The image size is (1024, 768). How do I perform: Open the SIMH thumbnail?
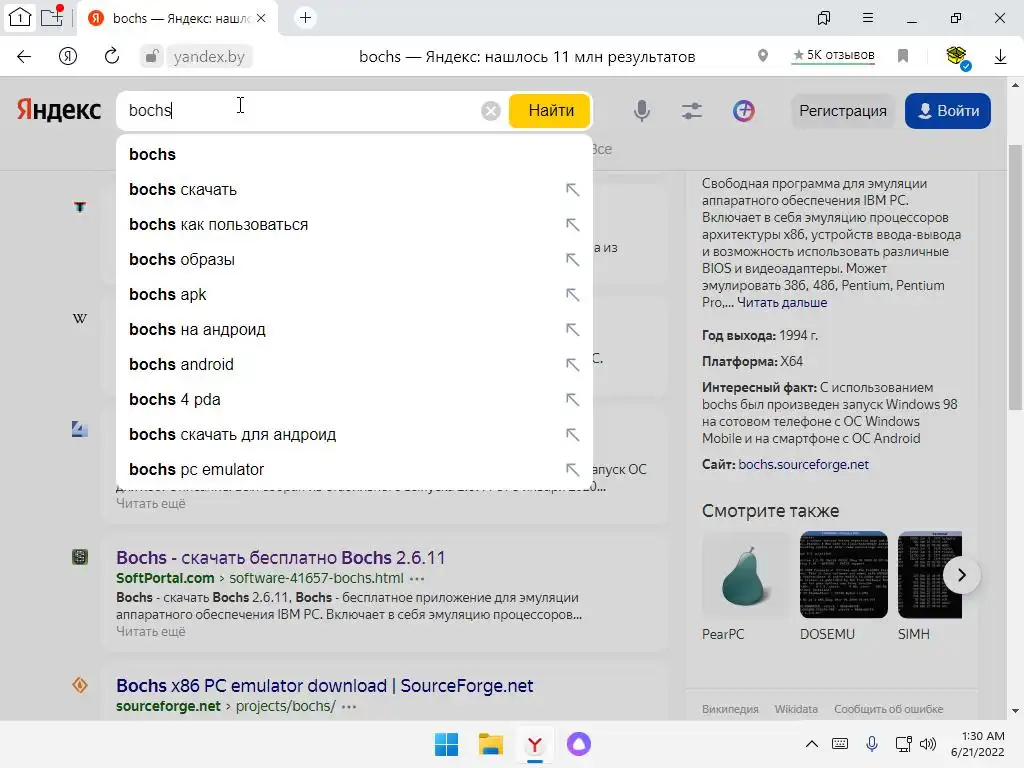tap(930, 575)
